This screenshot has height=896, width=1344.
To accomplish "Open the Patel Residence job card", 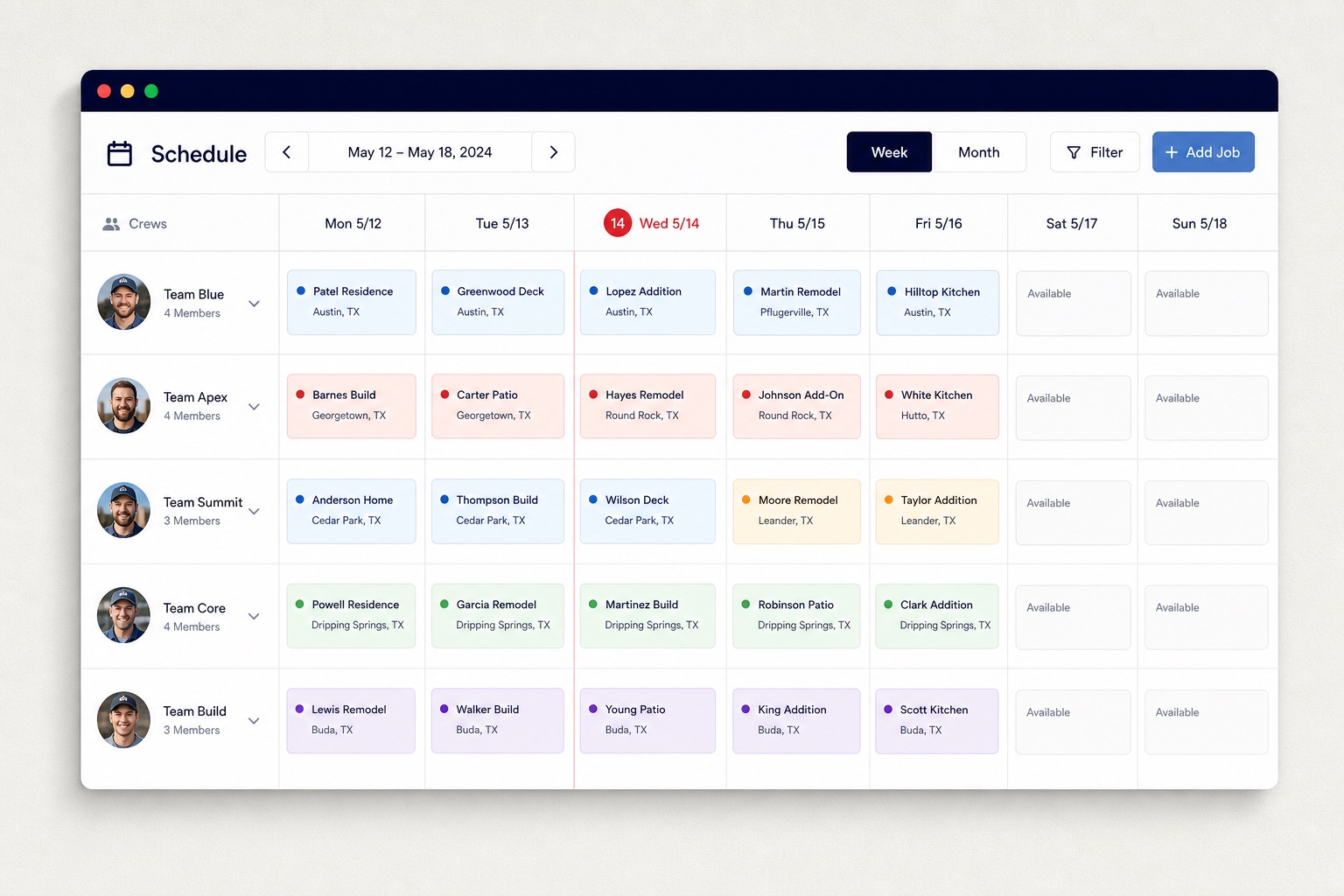I will (352, 302).
